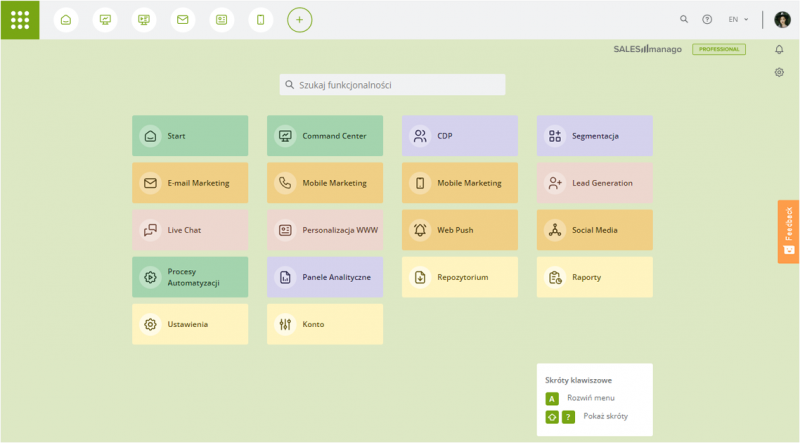Screen dimensions: 800x443
Task: Click the settings gear below the bell
Action: pos(779,72)
